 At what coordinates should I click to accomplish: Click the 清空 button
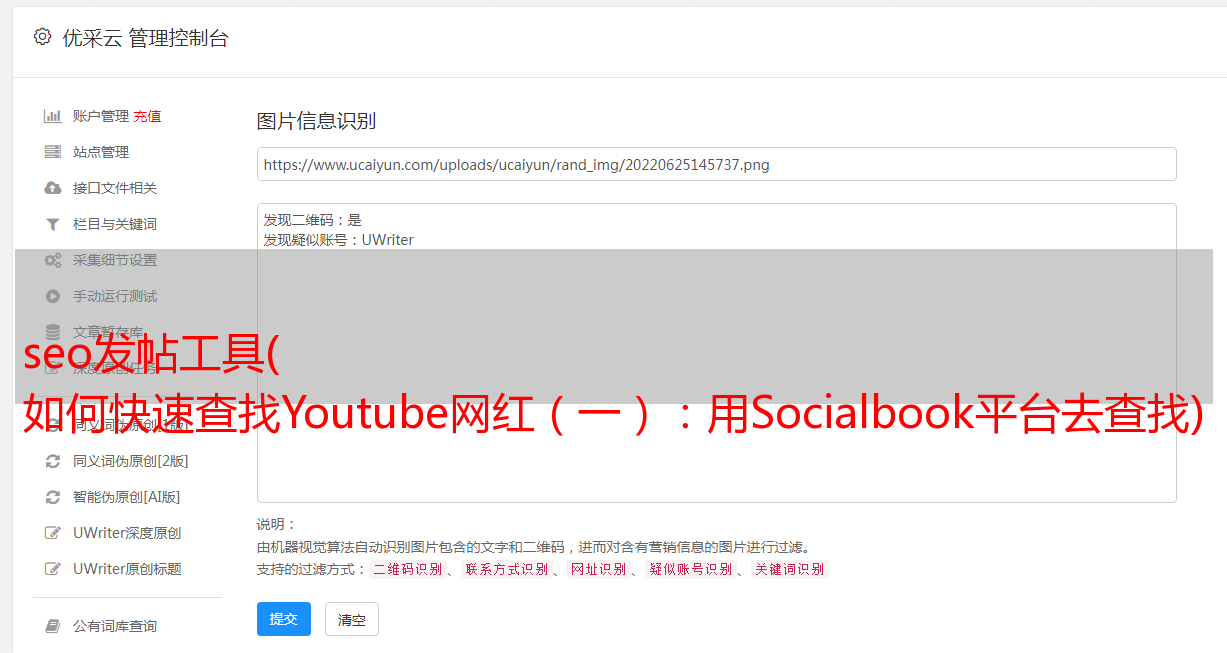[352, 619]
